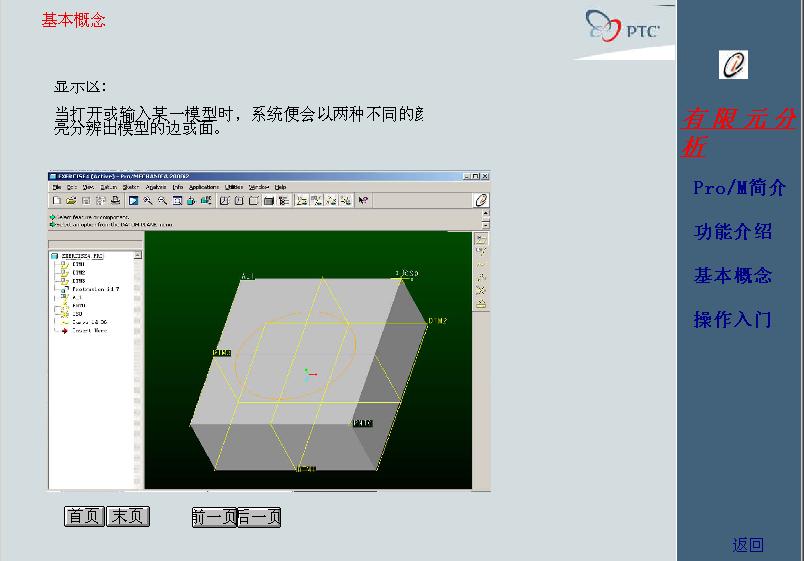The width and height of the screenshot is (804, 561).
Task: Advance using the 后一页 next page button
Action: tap(260, 517)
